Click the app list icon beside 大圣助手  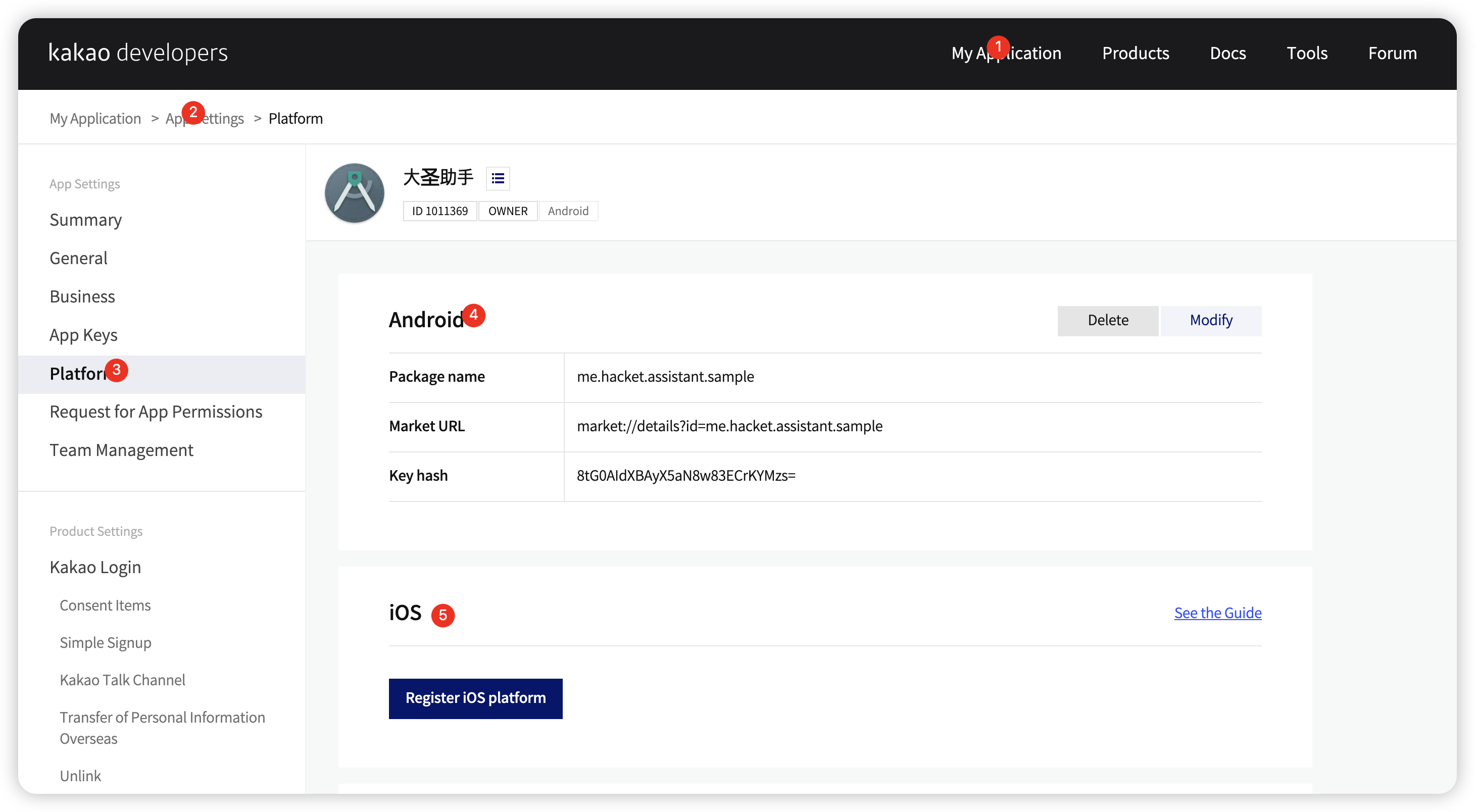click(x=498, y=179)
